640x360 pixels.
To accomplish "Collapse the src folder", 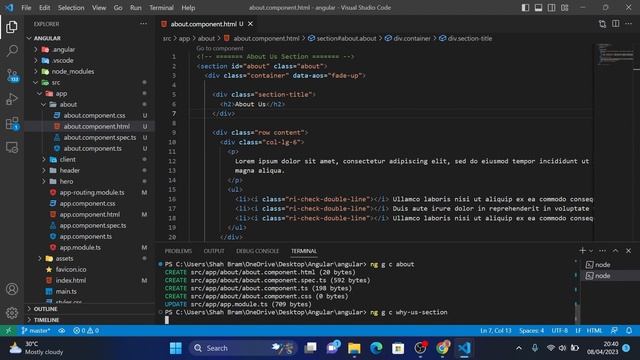I will pyautogui.click(x=56, y=82).
